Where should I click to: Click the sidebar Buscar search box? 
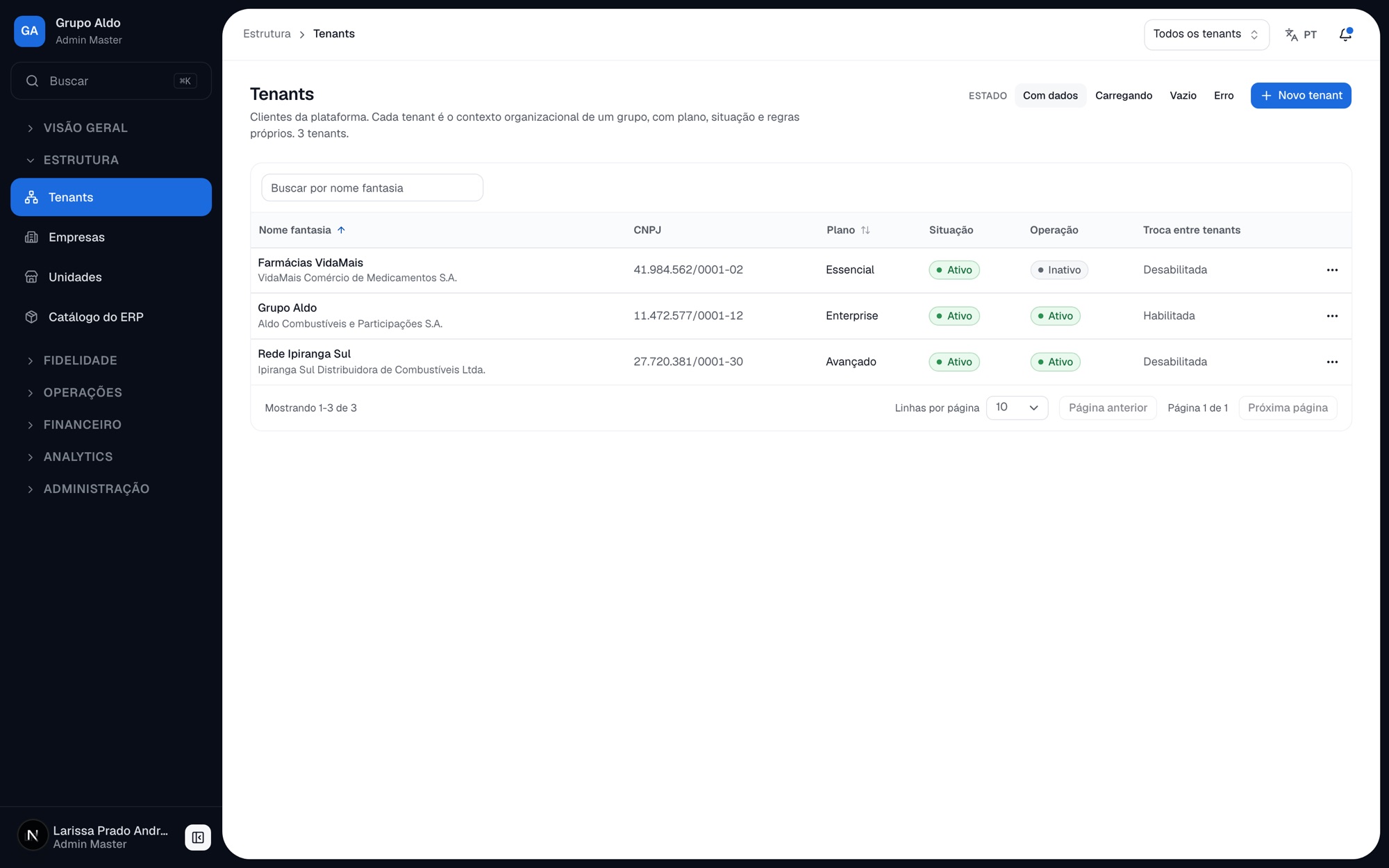pos(111,81)
